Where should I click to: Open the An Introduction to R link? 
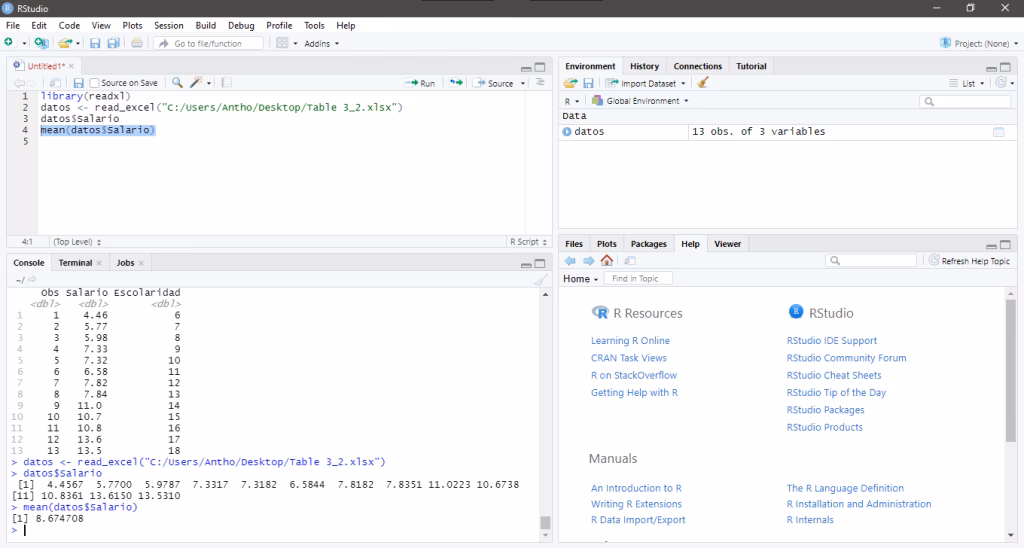636,488
